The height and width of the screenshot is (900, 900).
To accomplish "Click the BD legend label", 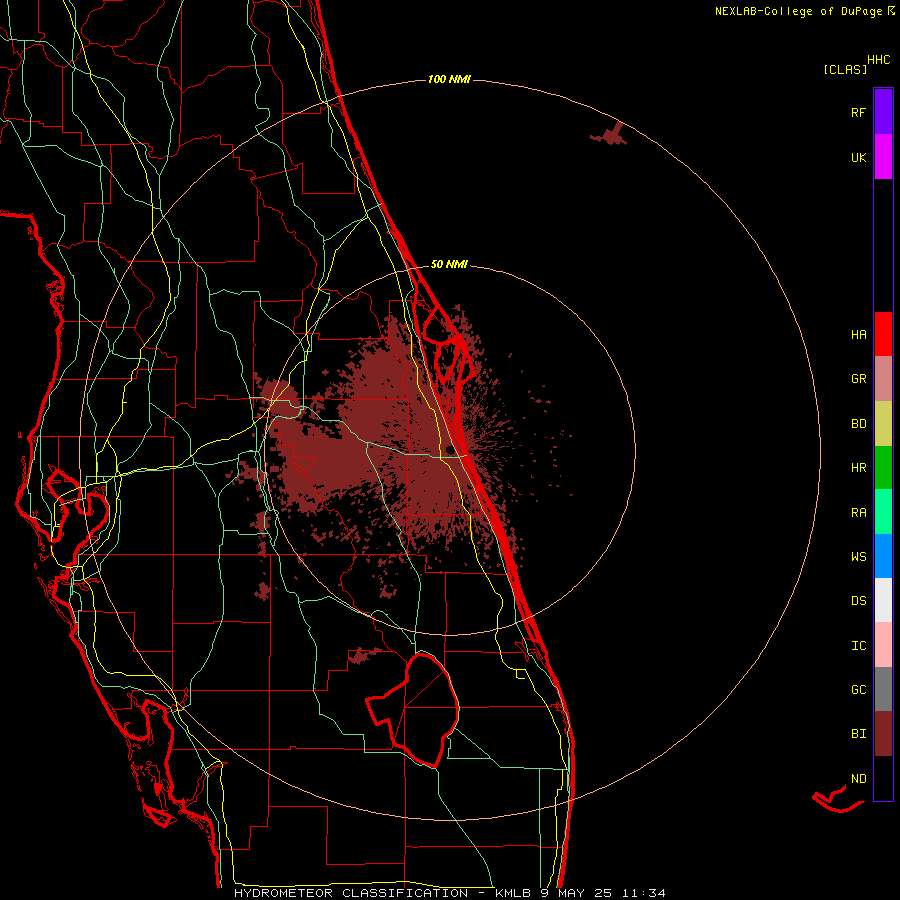I will tap(858, 424).
